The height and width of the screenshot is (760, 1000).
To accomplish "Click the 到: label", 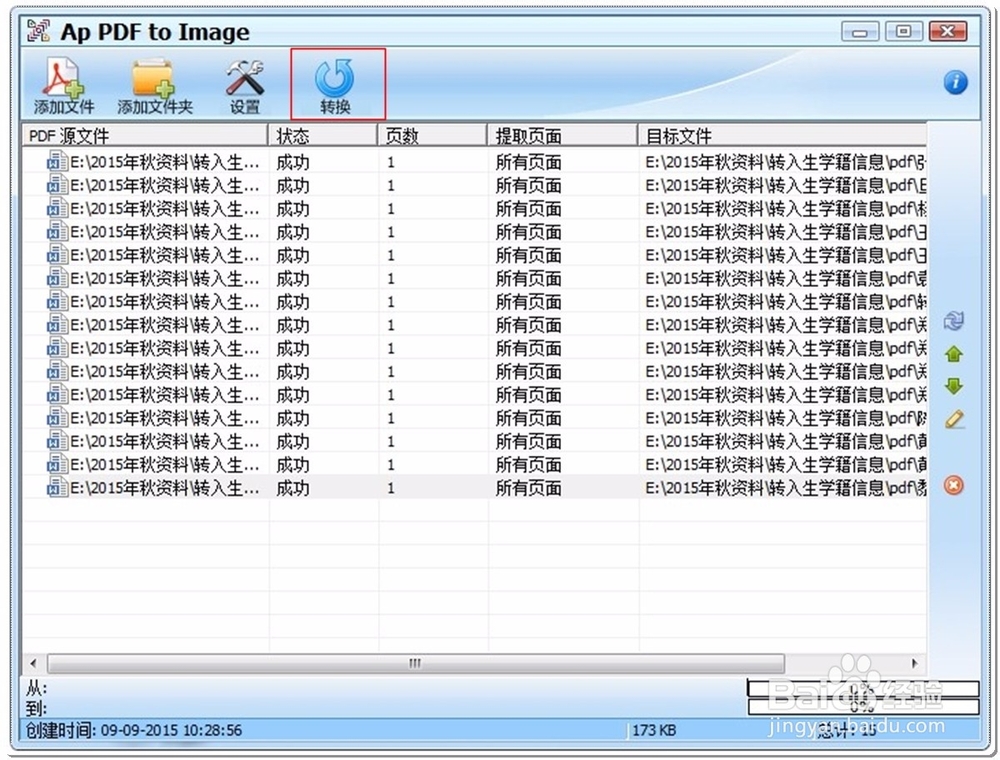I will pos(36,708).
